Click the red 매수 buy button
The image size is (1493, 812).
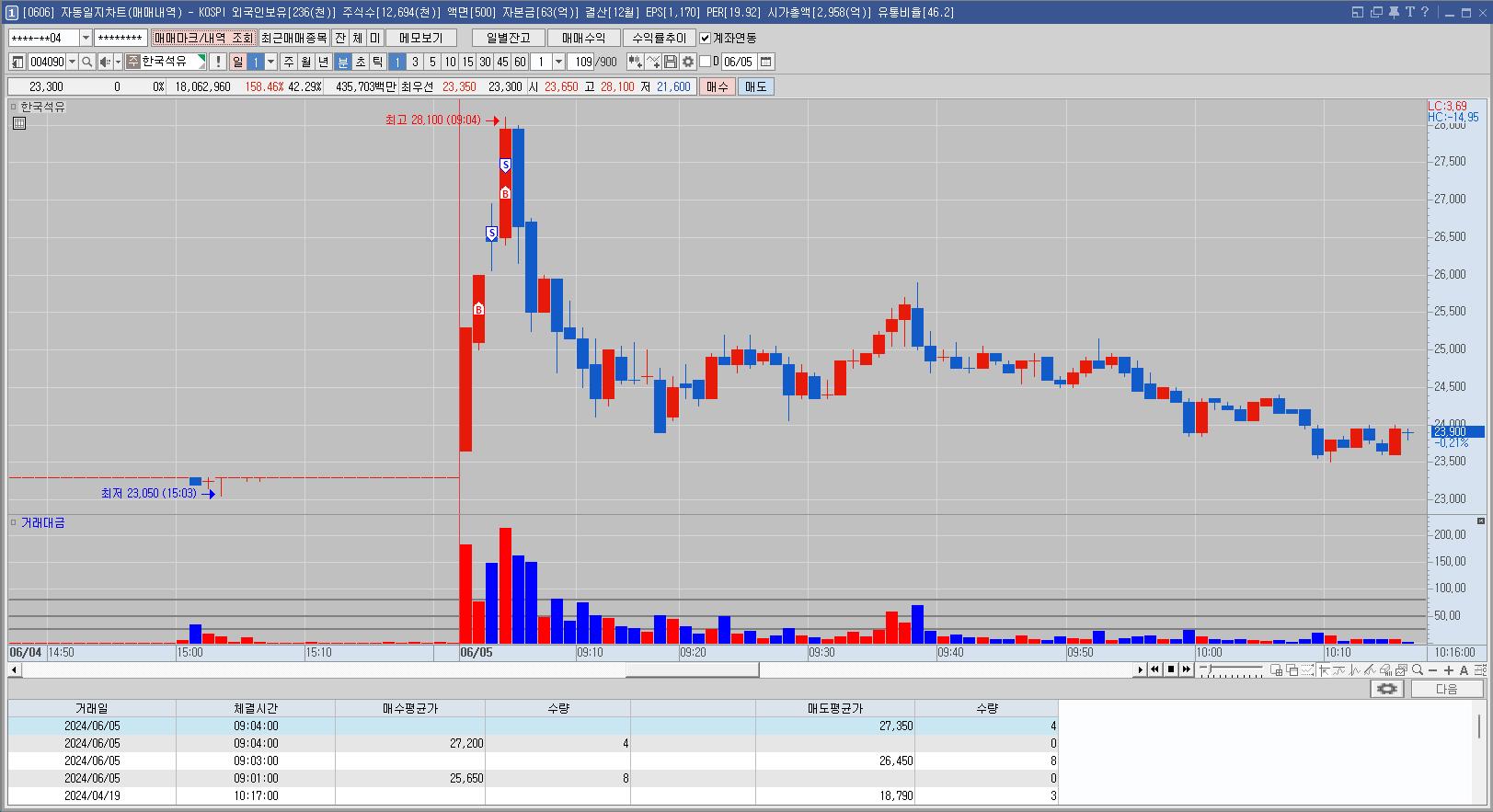(x=717, y=86)
